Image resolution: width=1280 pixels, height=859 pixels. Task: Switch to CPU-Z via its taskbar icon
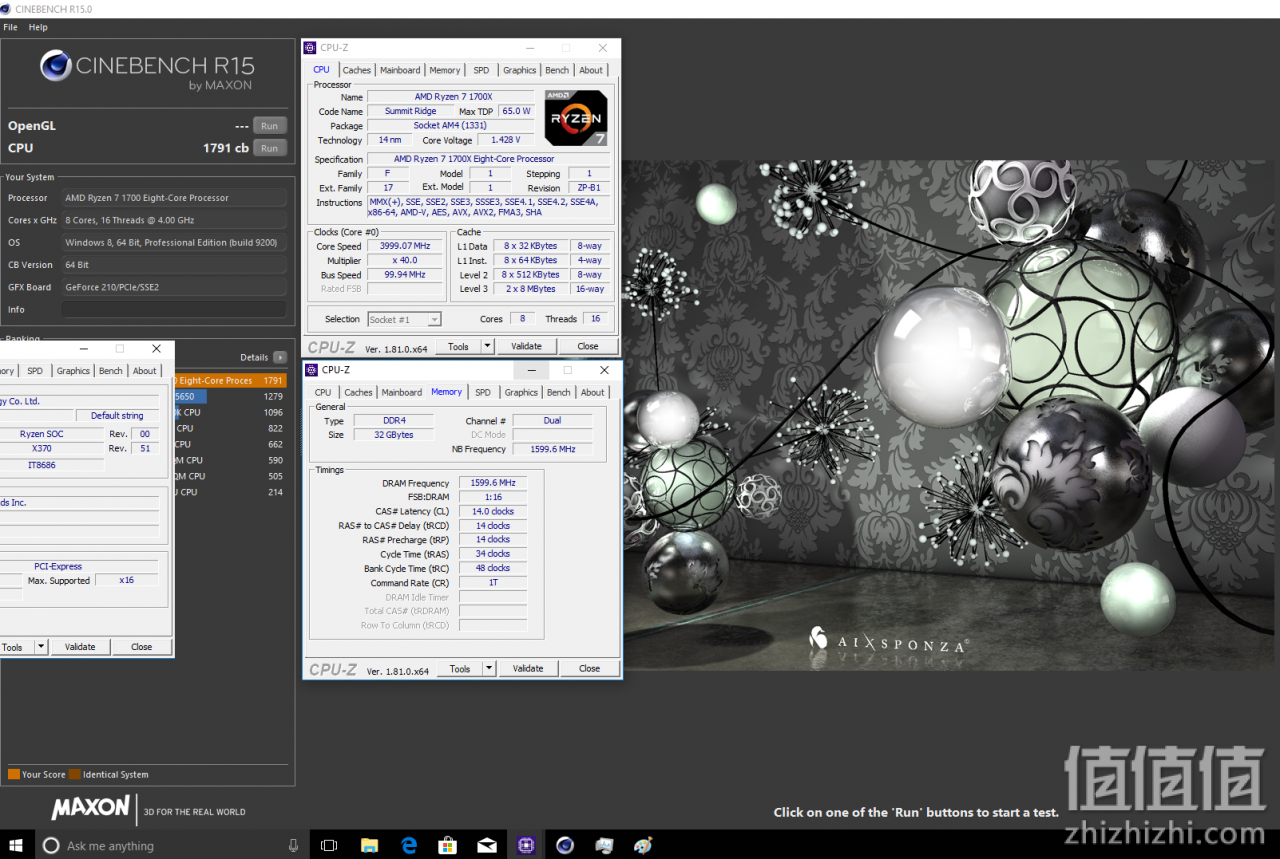point(526,845)
